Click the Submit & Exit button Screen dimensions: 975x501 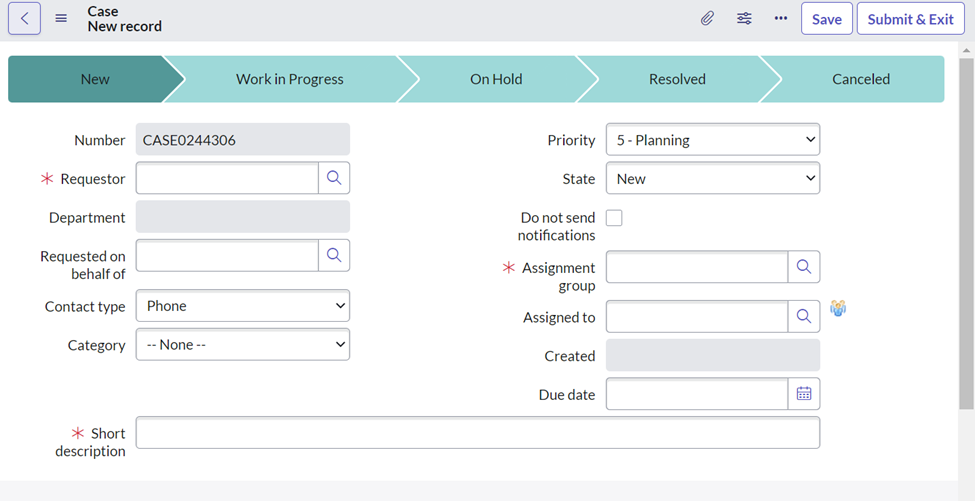(910, 19)
